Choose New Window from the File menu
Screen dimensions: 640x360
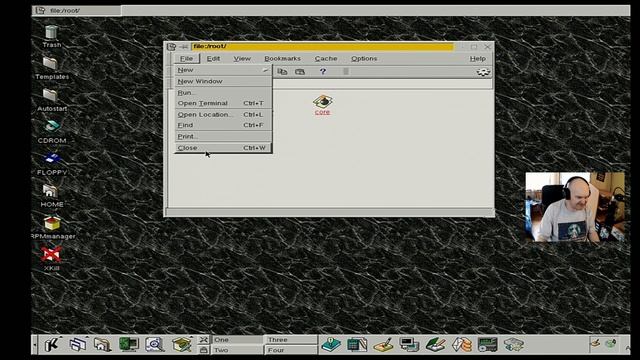pyautogui.click(x=223, y=81)
